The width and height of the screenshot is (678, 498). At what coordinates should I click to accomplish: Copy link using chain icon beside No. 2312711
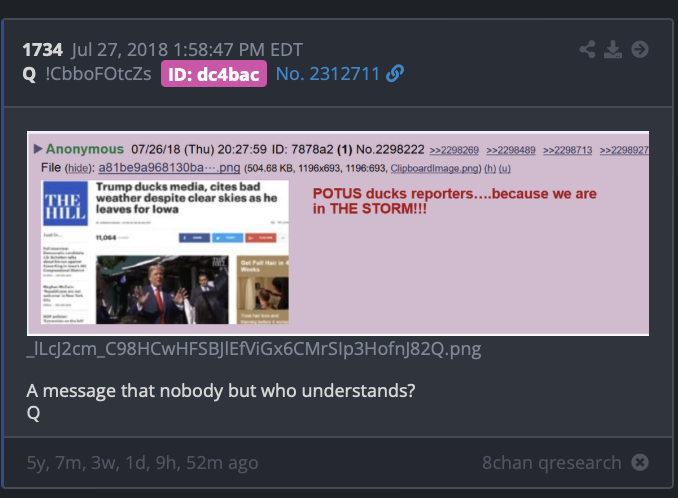[x=395, y=73]
